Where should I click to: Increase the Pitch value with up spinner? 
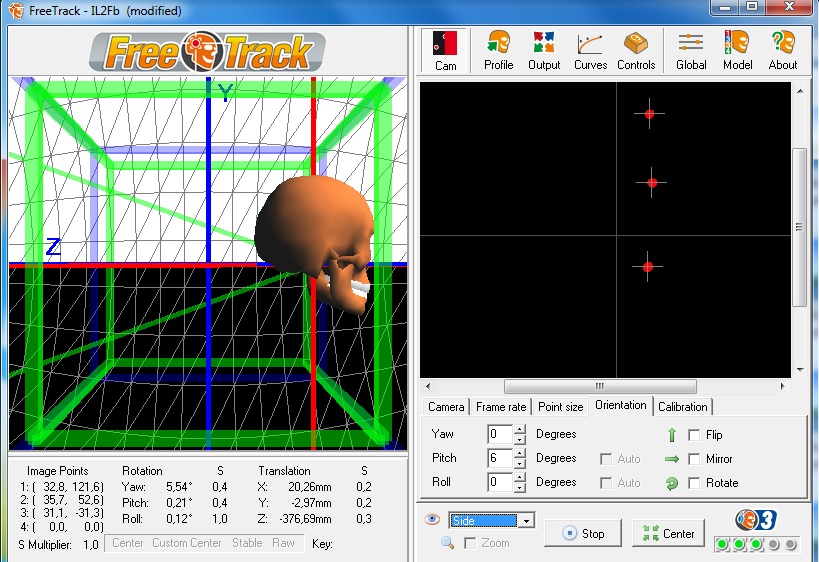[519, 453]
